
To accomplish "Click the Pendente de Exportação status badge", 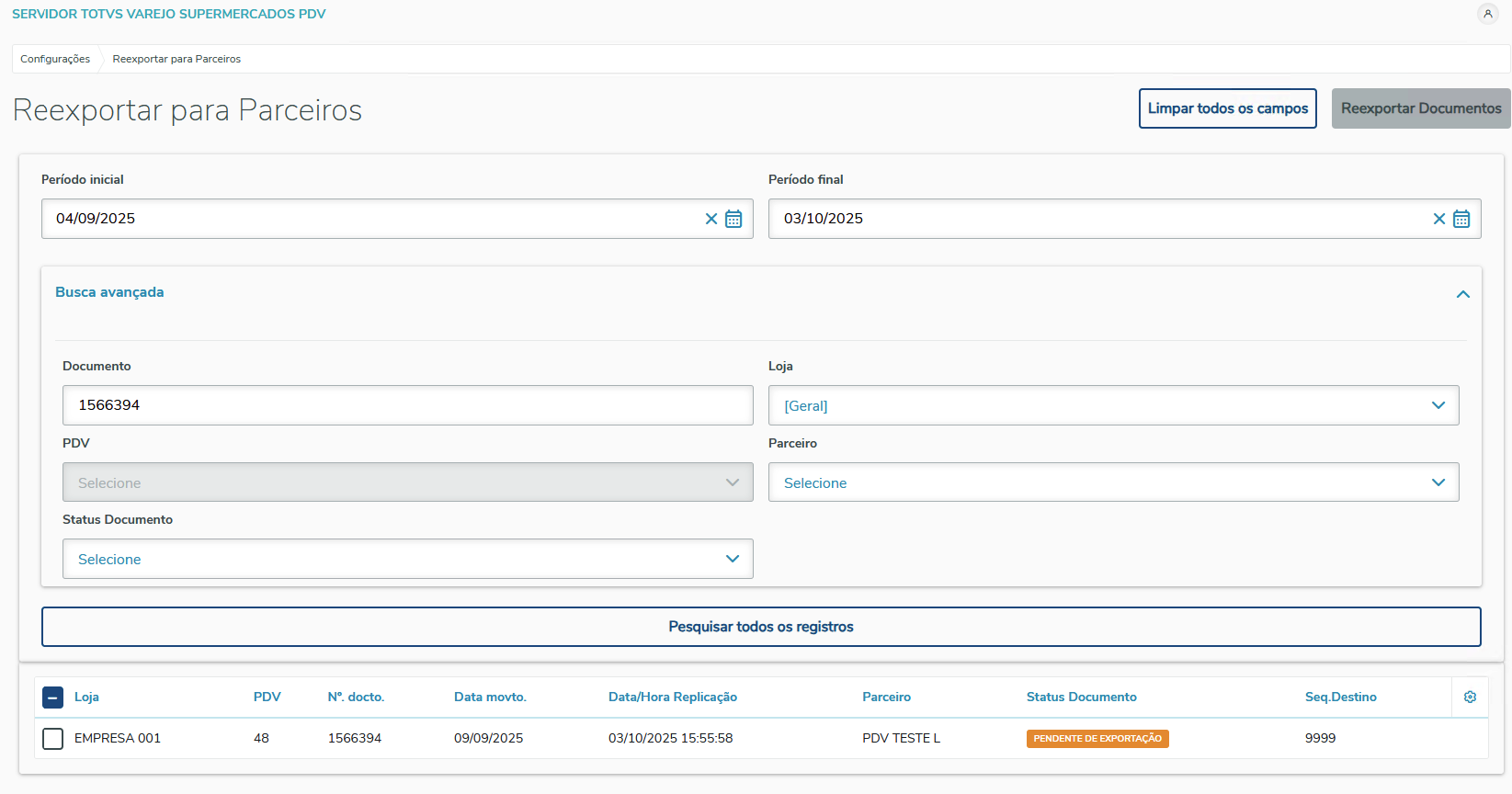I will tap(1097, 739).
